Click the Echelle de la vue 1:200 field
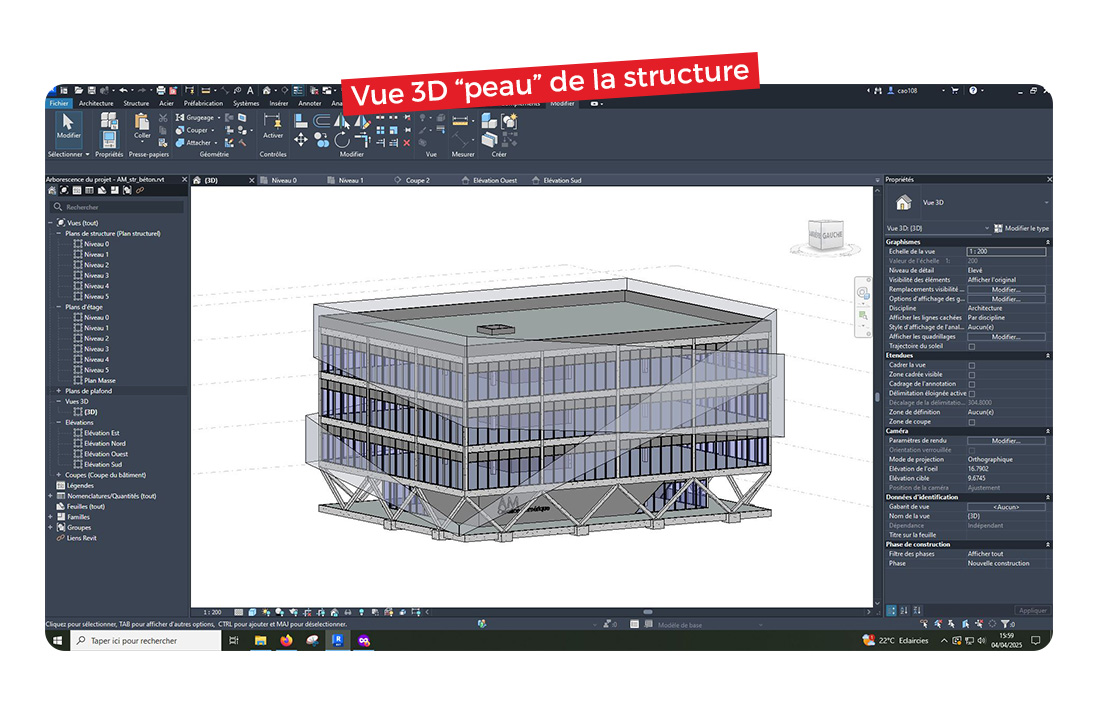 pos(1006,251)
